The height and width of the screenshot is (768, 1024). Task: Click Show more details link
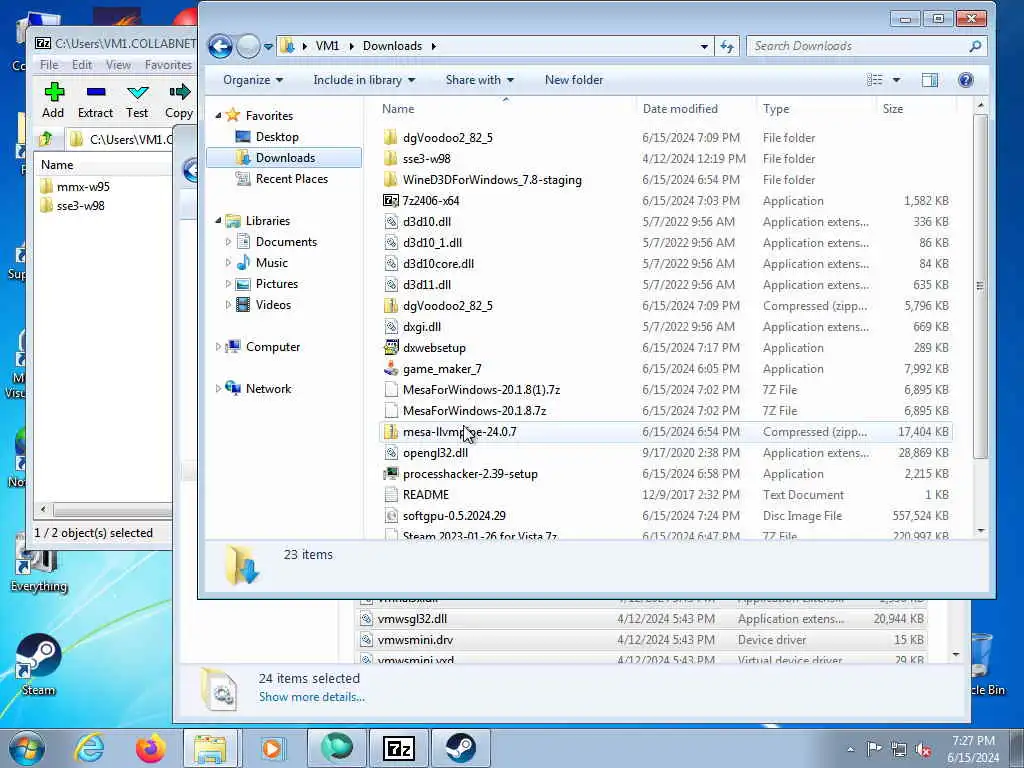coord(312,697)
